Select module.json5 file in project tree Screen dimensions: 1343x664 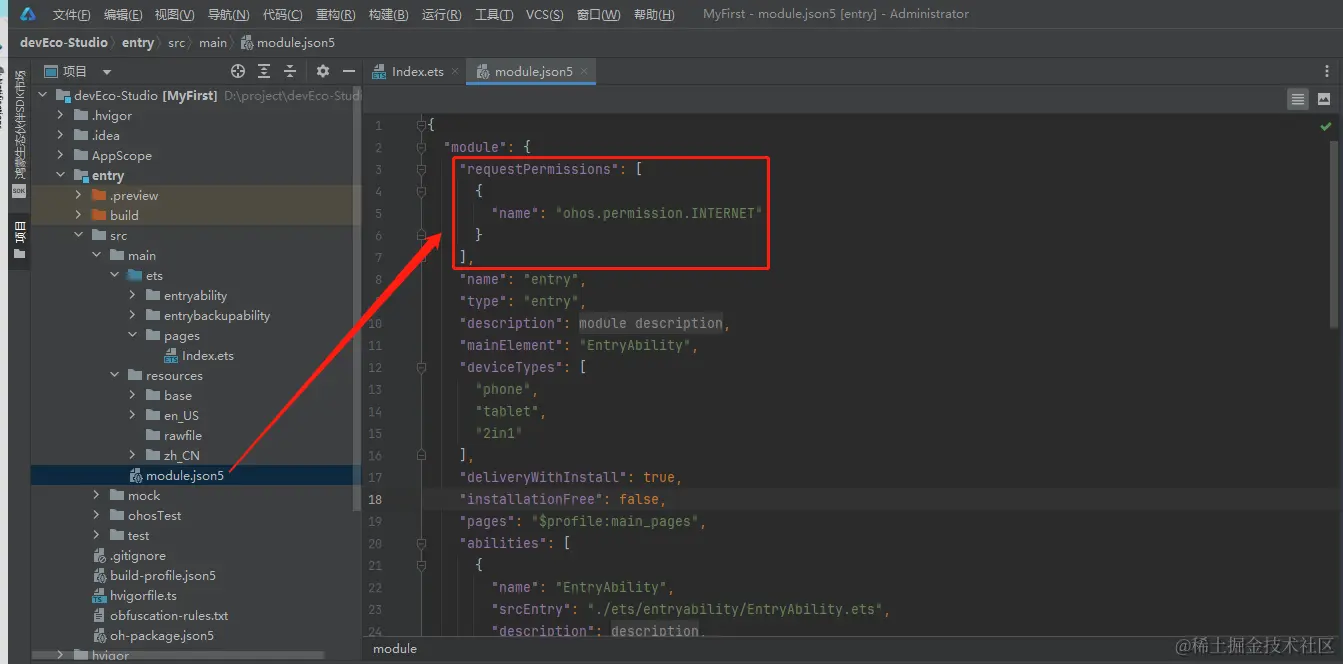(x=177, y=475)
